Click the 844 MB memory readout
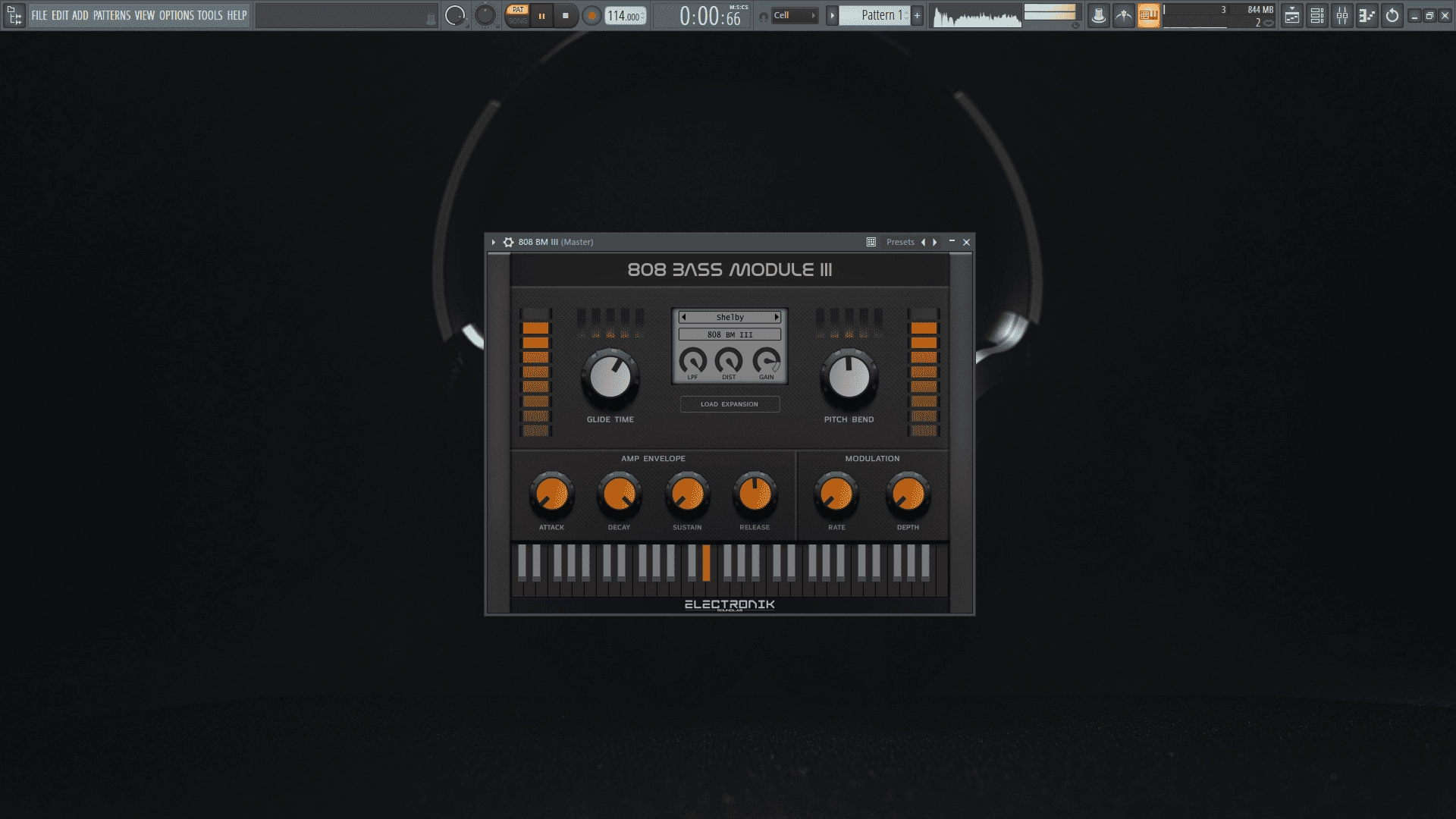 (x=1260, y=10)
